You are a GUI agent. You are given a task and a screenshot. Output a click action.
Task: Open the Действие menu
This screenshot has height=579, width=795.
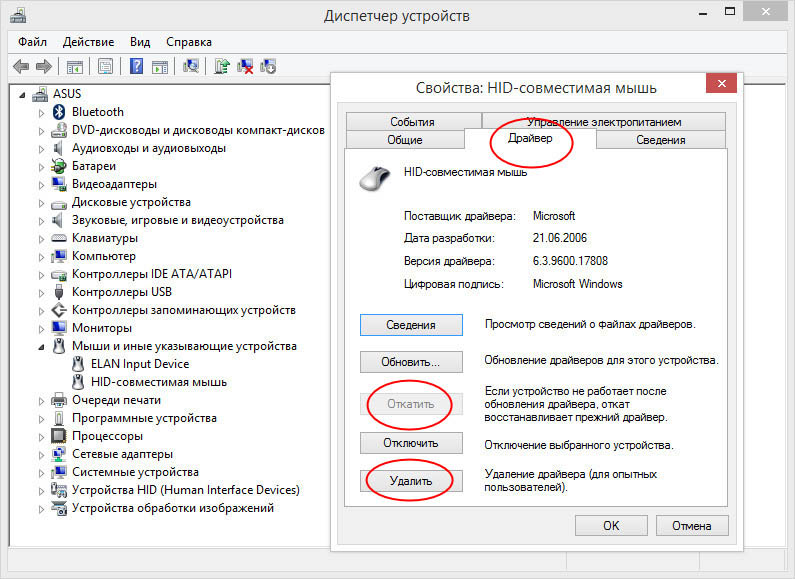(x=88, y=42)
